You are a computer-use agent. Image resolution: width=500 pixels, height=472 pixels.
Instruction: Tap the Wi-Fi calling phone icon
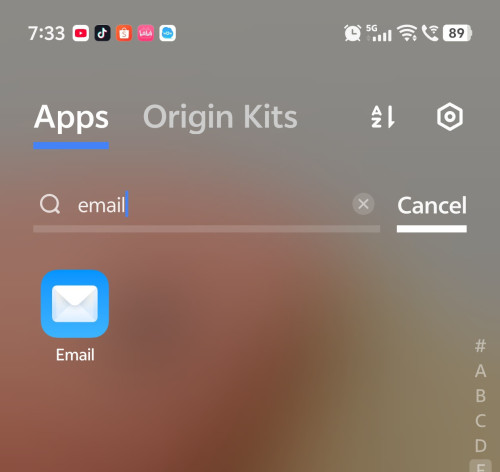(x=430, y=33)
